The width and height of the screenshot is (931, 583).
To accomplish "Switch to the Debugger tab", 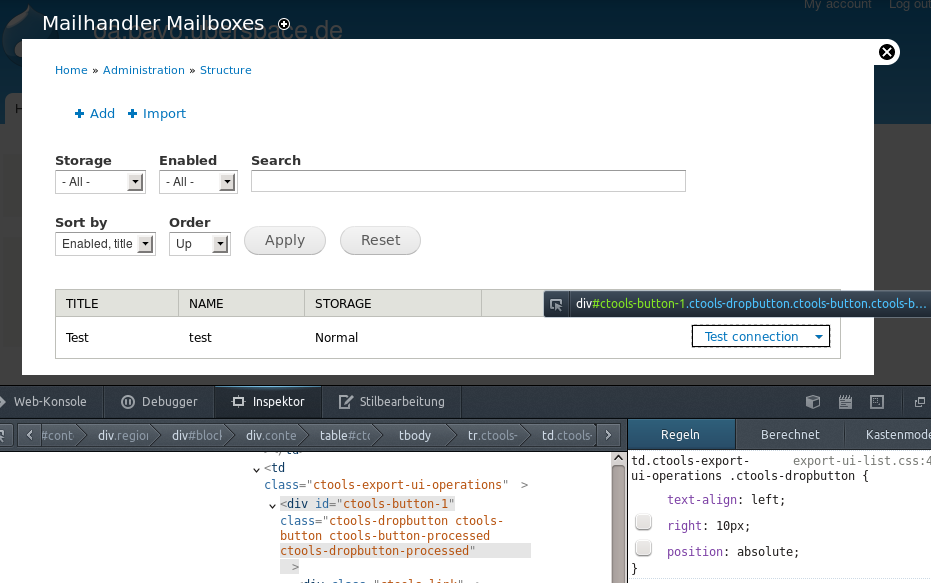I will tap(158, 402).
